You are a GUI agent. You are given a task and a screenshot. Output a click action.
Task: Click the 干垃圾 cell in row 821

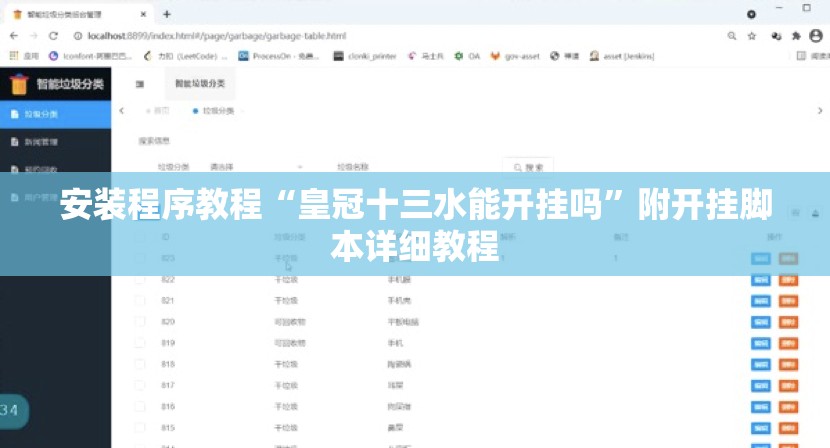tap(286, 301)
